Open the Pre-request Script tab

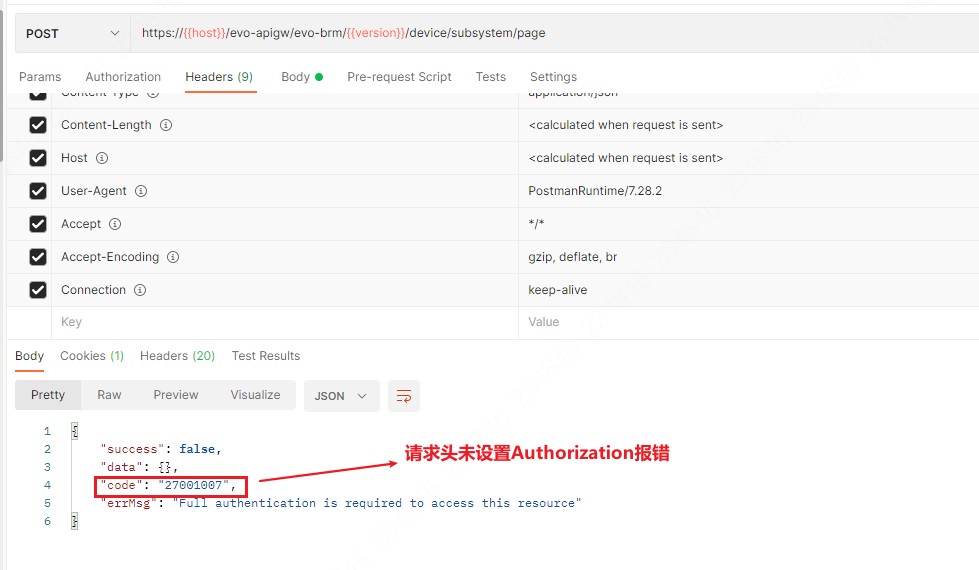[x=399, y=77]
